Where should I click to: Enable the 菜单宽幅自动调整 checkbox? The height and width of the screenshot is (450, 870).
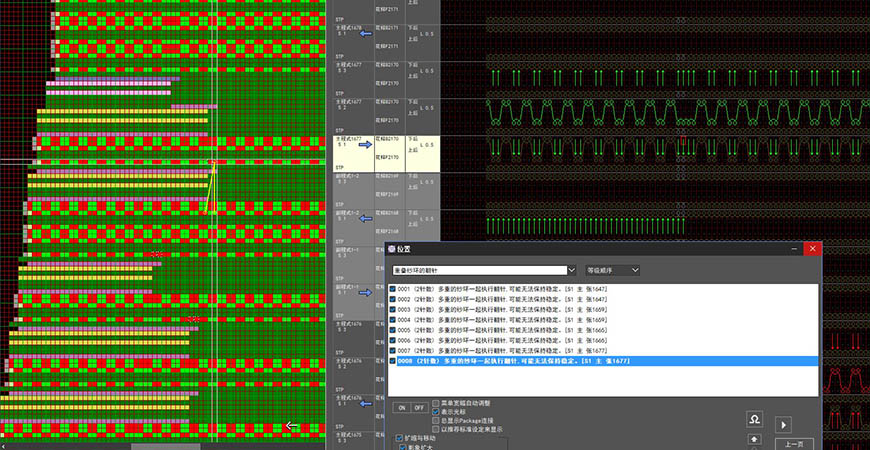click(437, 403)
